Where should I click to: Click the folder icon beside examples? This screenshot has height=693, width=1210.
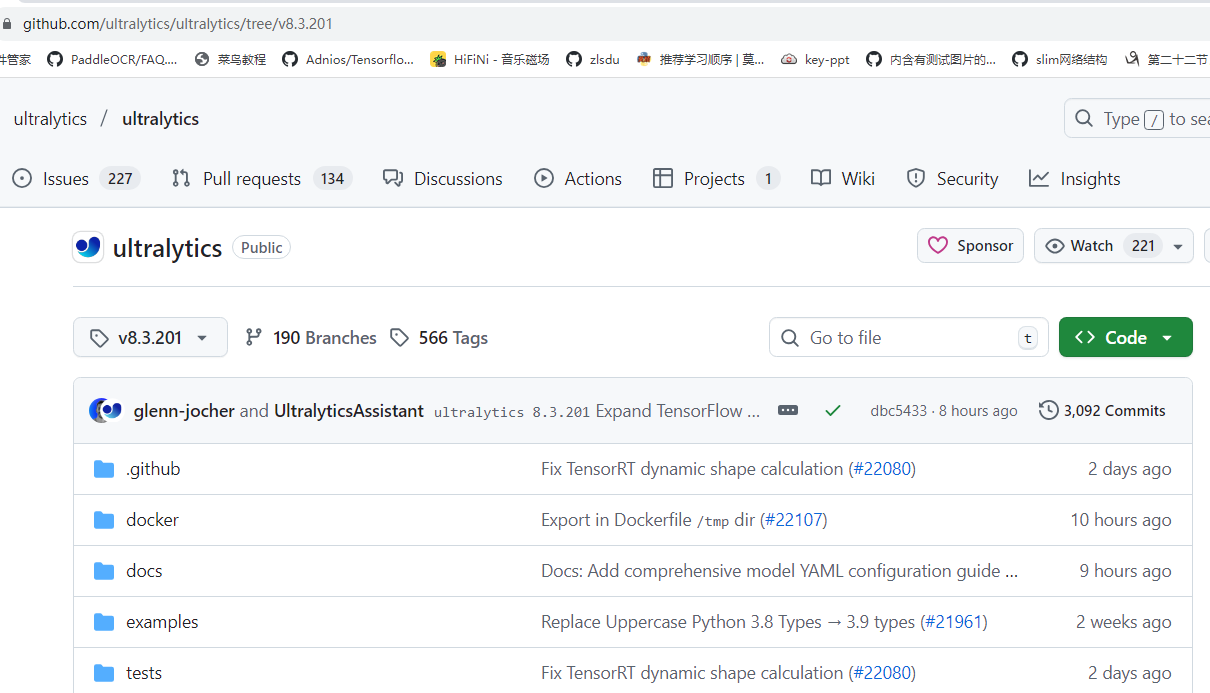click(x=104, y=622)
